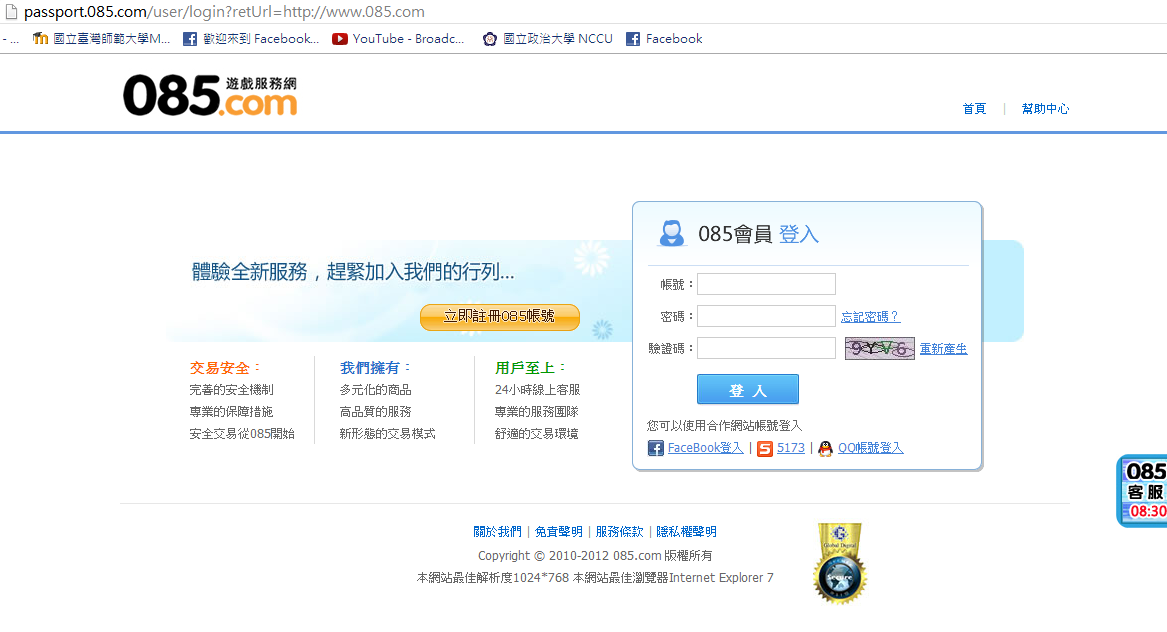Click the Copyright 2010-2012 085.com text
This screenshot has width=1167, height=632.
tap(595, 555)
